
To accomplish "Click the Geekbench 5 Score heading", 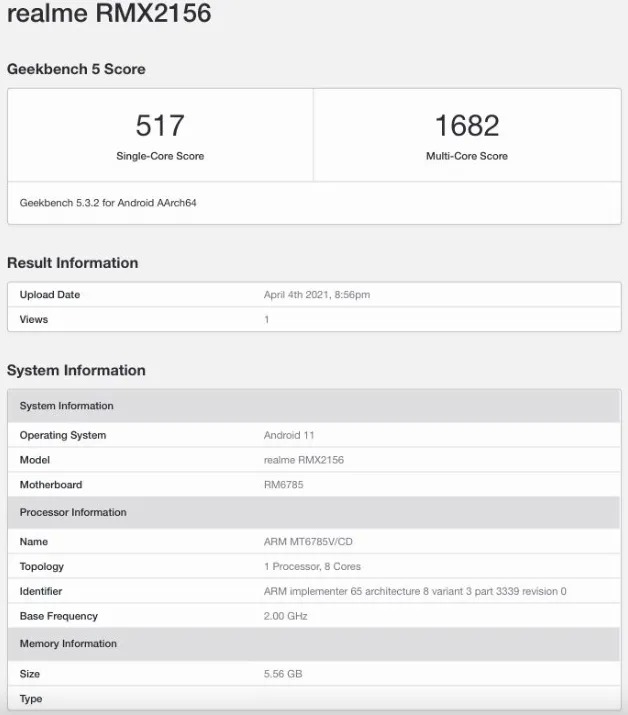I will point(76,69).
